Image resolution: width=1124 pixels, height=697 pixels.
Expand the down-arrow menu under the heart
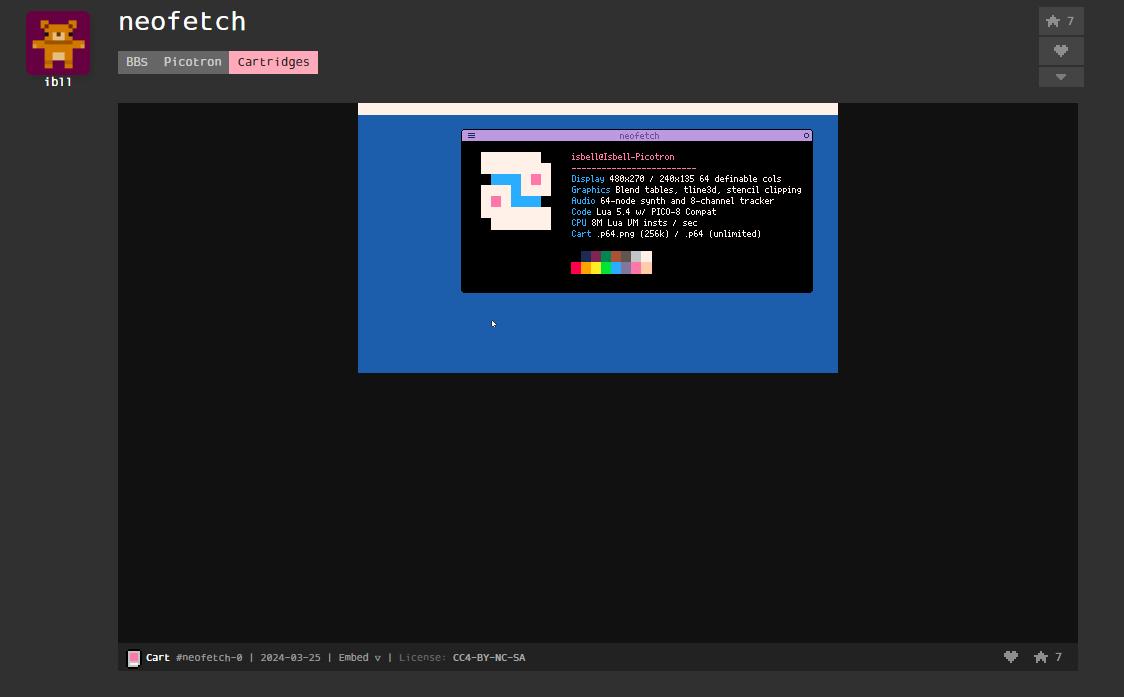coord(1061,77)
